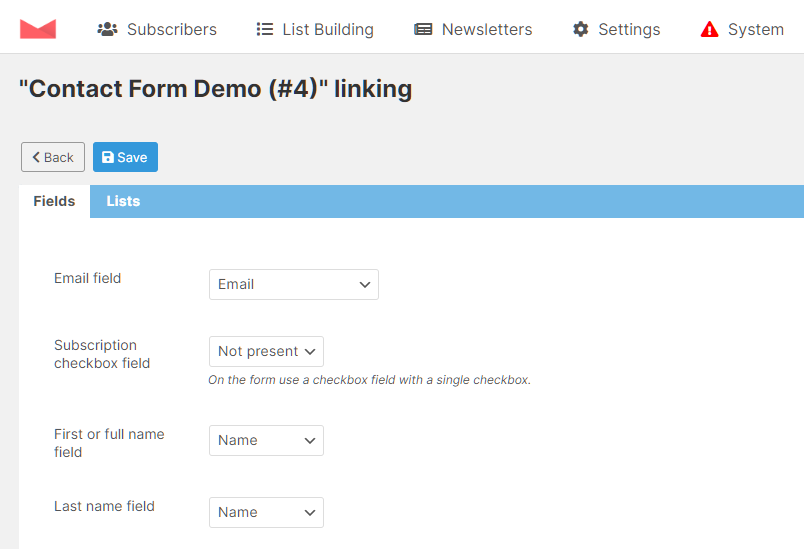
Task: Expand the Subscription checkbox field dropdown
Action: coord(266,352)
